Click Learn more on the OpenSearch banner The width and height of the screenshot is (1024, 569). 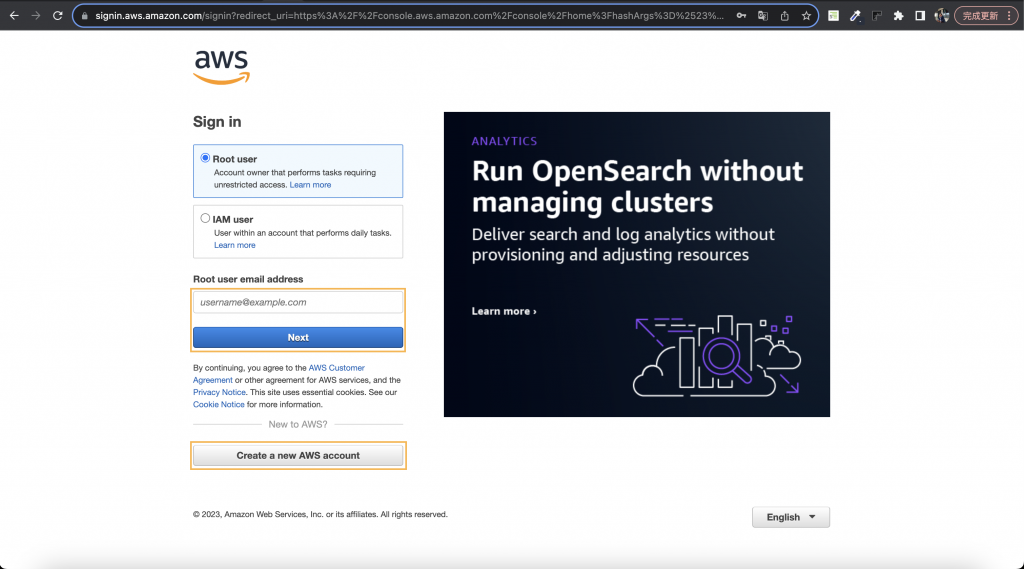click(x=504, y=312)
